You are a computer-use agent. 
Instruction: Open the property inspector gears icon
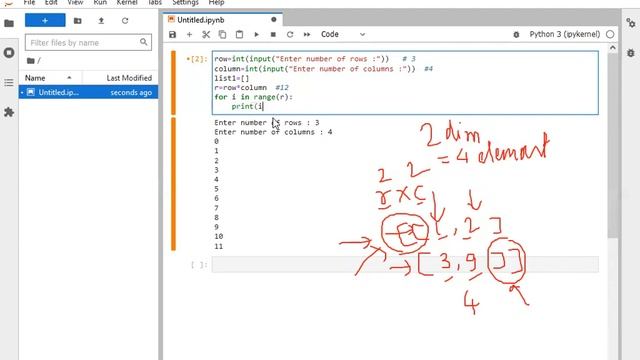click(631, 23)
